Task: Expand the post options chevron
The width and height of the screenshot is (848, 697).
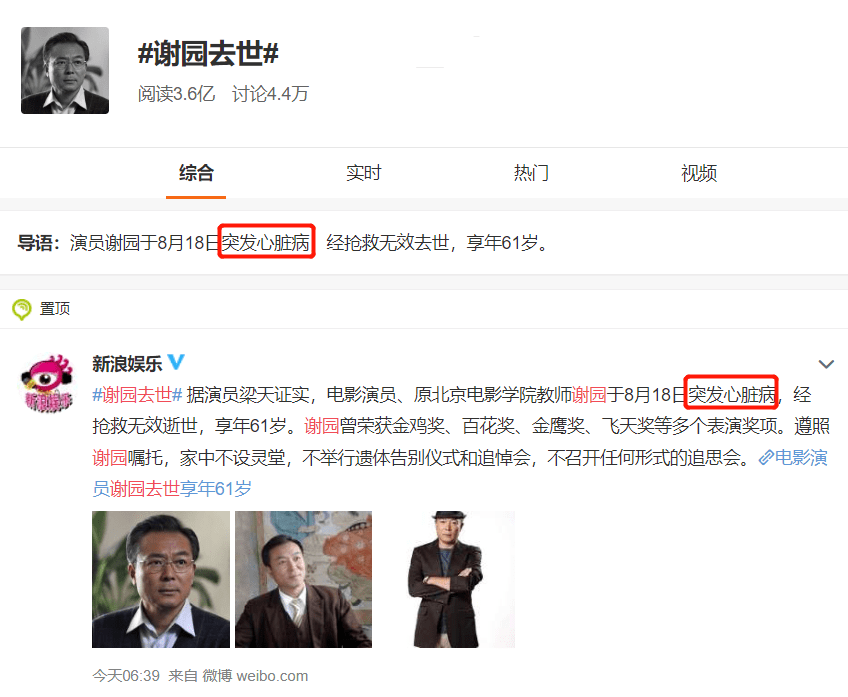Action: [x=826, y=364]
